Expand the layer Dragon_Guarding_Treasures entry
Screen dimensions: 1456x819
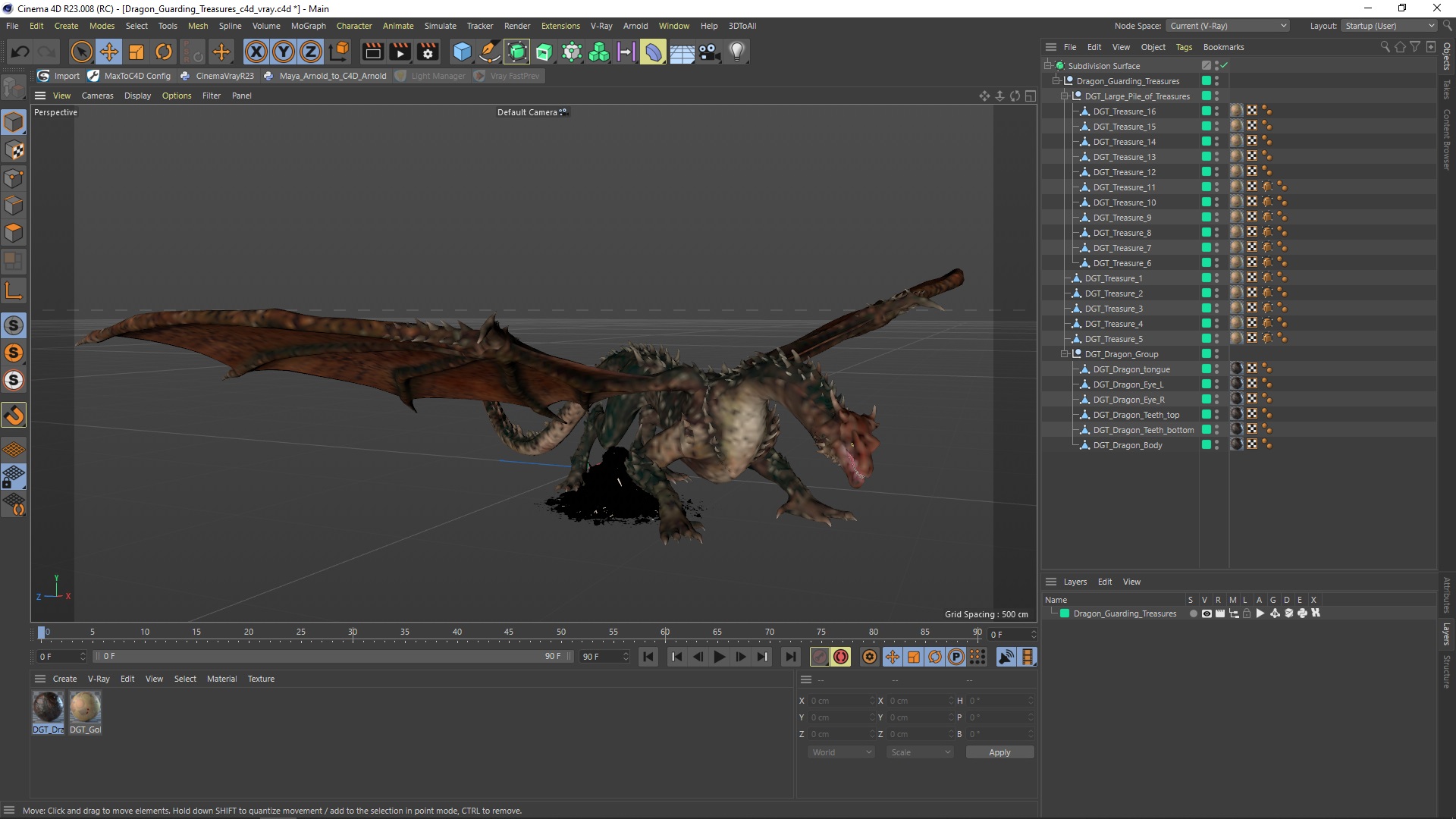(x=1053, y=613)
